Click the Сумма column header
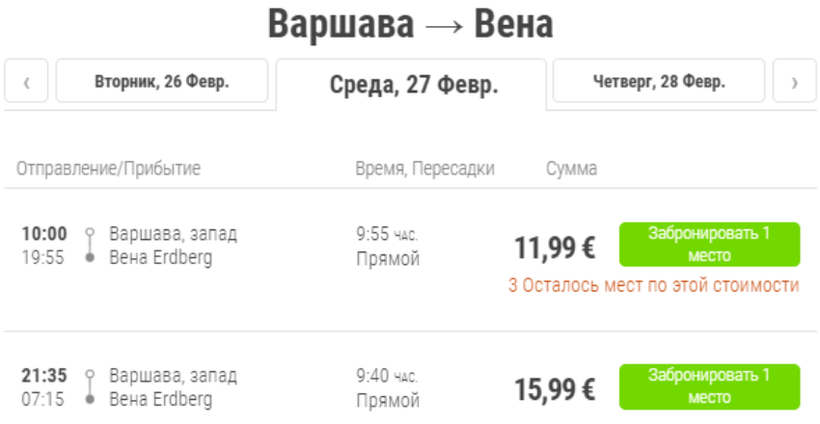Screen dimensions: 820x424 point(571,169)
